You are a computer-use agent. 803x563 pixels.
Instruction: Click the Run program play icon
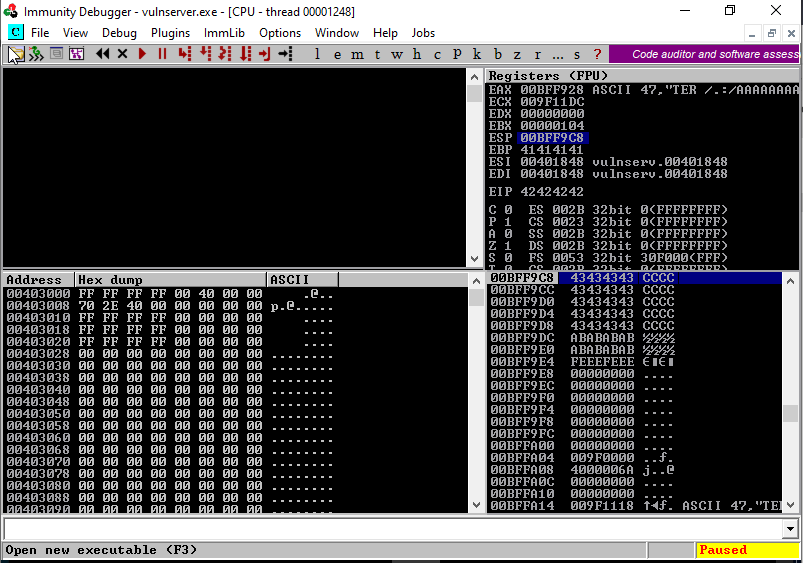click(x=143, y=54)
